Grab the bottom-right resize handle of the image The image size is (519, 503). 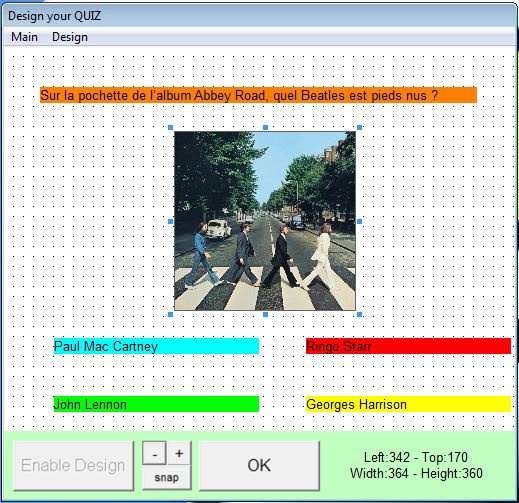click(359, 314)
